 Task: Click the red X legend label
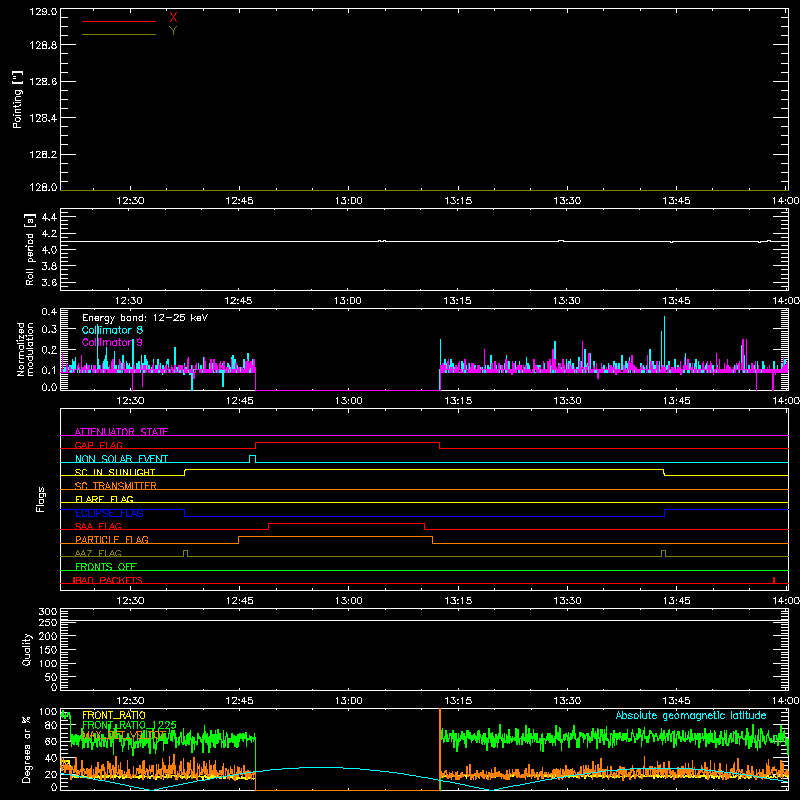[173, 18]
